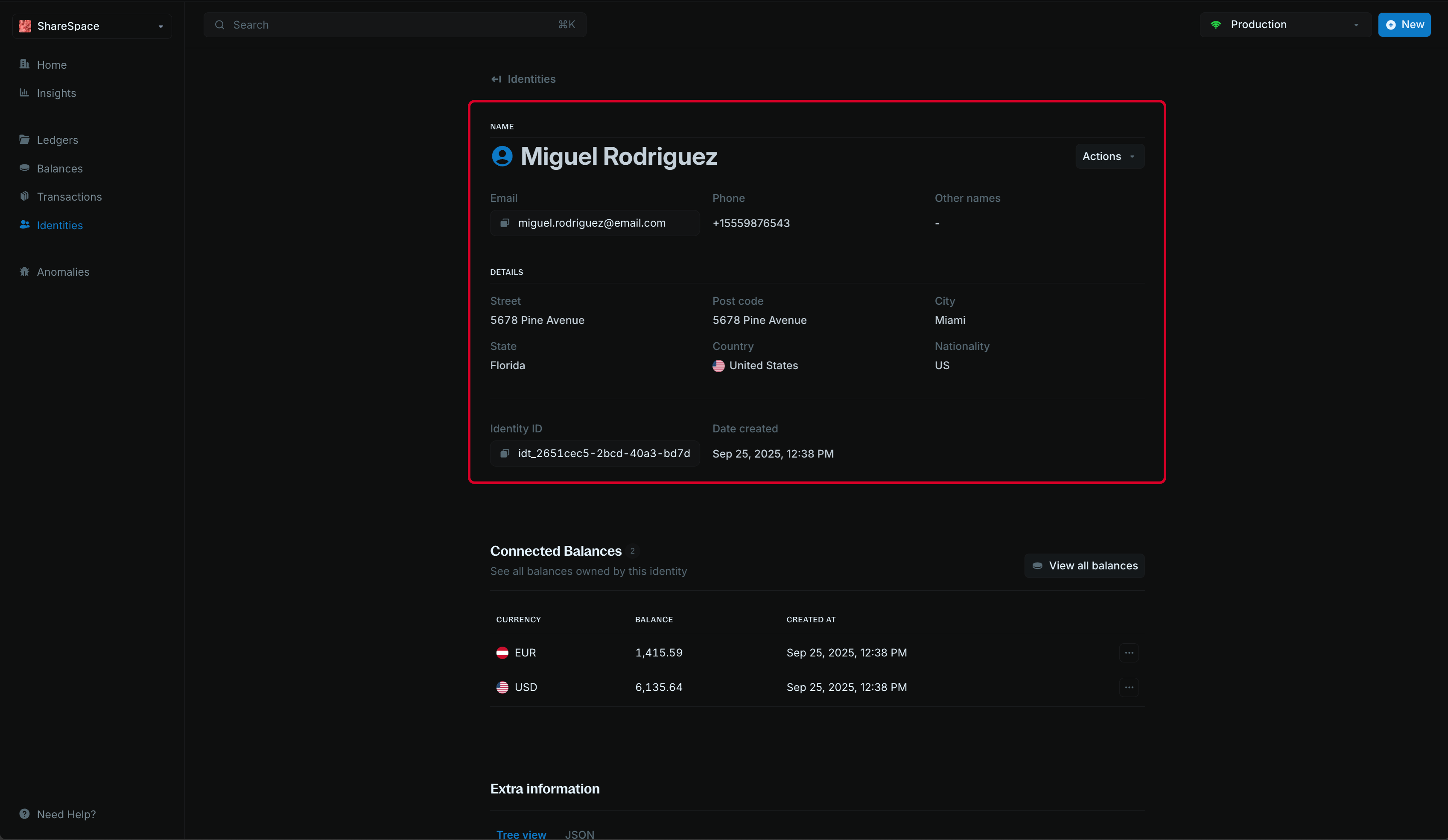Open the Production environment dropdown
The width and height of the screenshot is (1448, 840).
pyautogui.click(x=1285, y=24)
